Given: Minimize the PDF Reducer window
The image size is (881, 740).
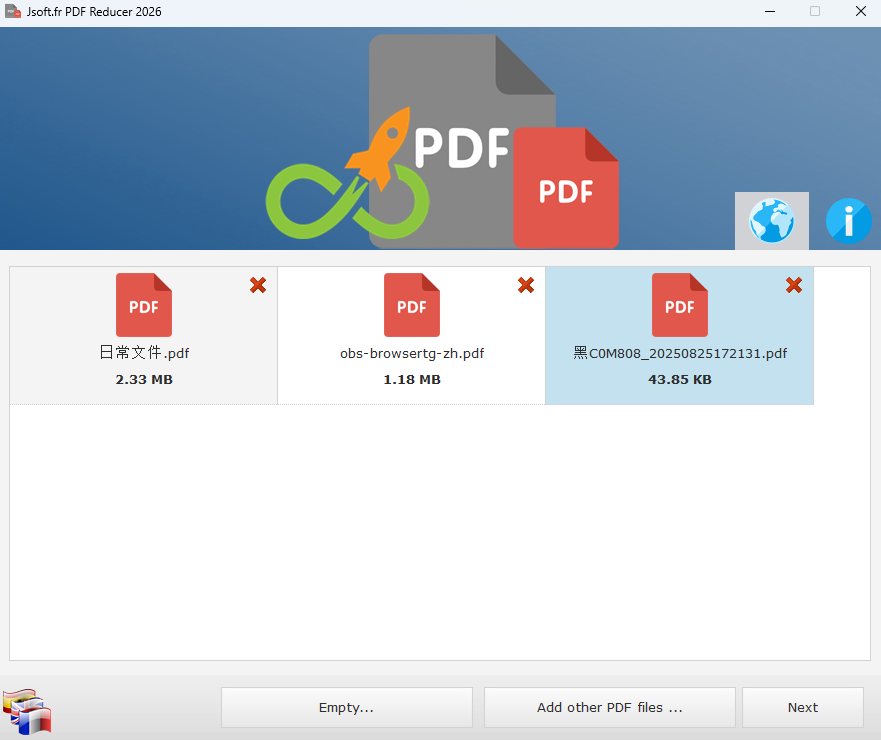Looking at the screenshot, I should coord(769,12).
